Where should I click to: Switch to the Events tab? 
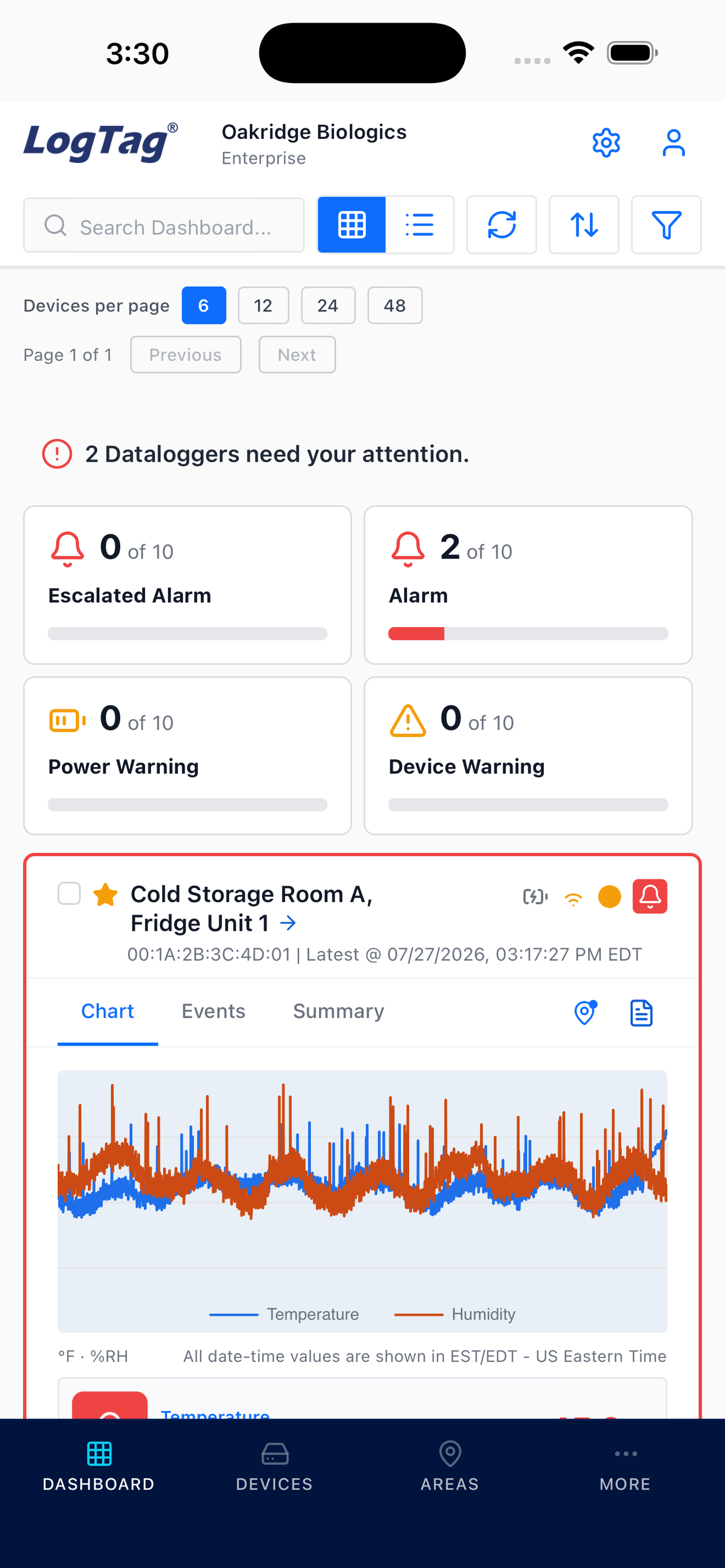tap(213, 1011)
